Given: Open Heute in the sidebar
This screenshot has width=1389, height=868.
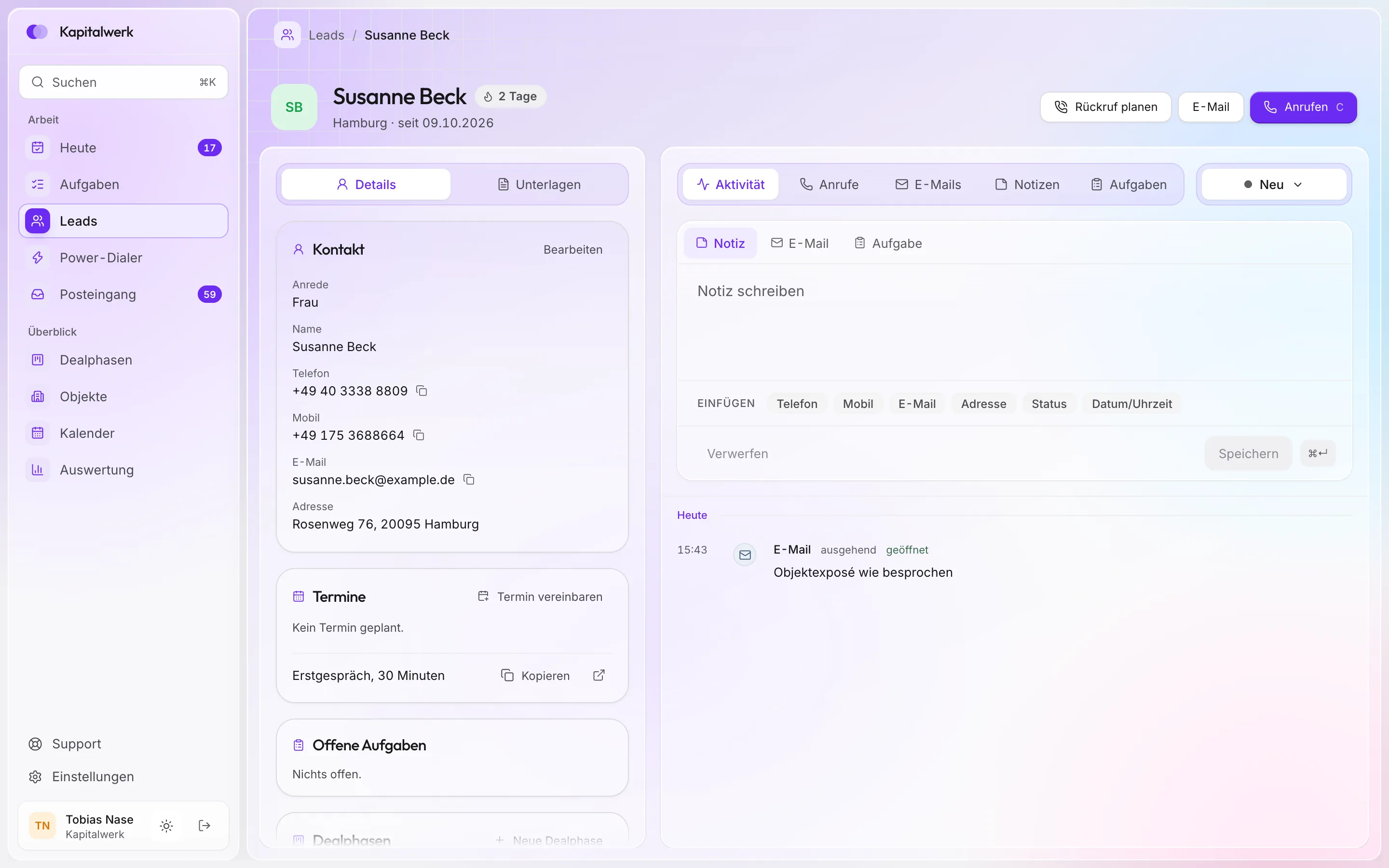Looking at the screenshot, I should [x=123, y=148].
